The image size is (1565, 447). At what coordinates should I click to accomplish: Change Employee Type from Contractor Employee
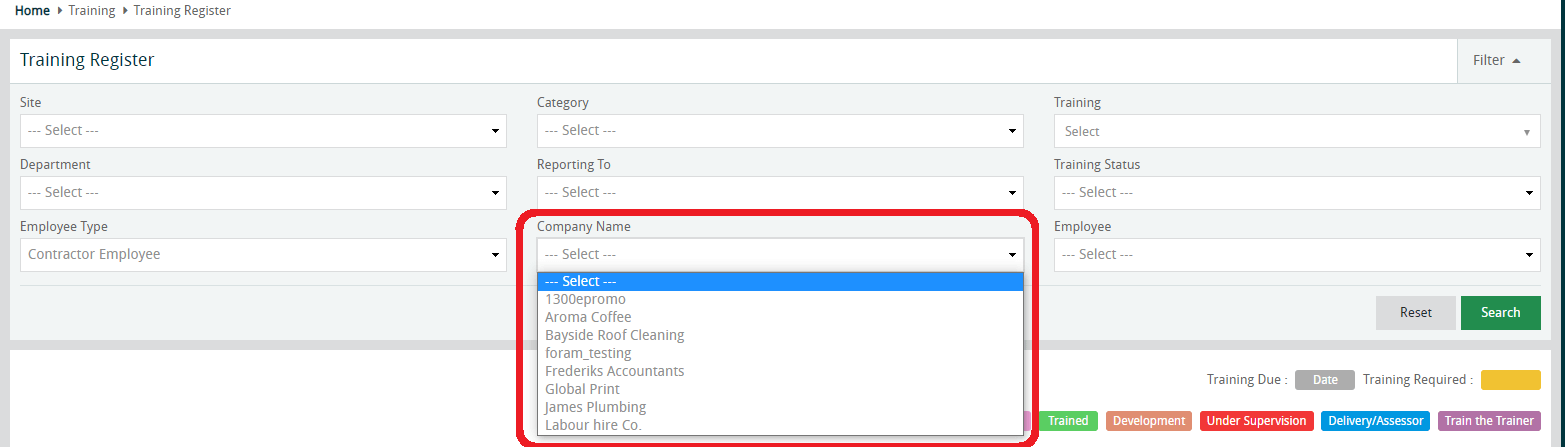click(263, 255)
